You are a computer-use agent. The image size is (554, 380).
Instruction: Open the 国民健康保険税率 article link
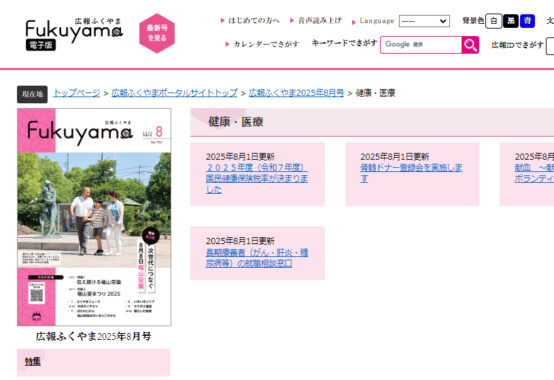[x=257, y=178]
